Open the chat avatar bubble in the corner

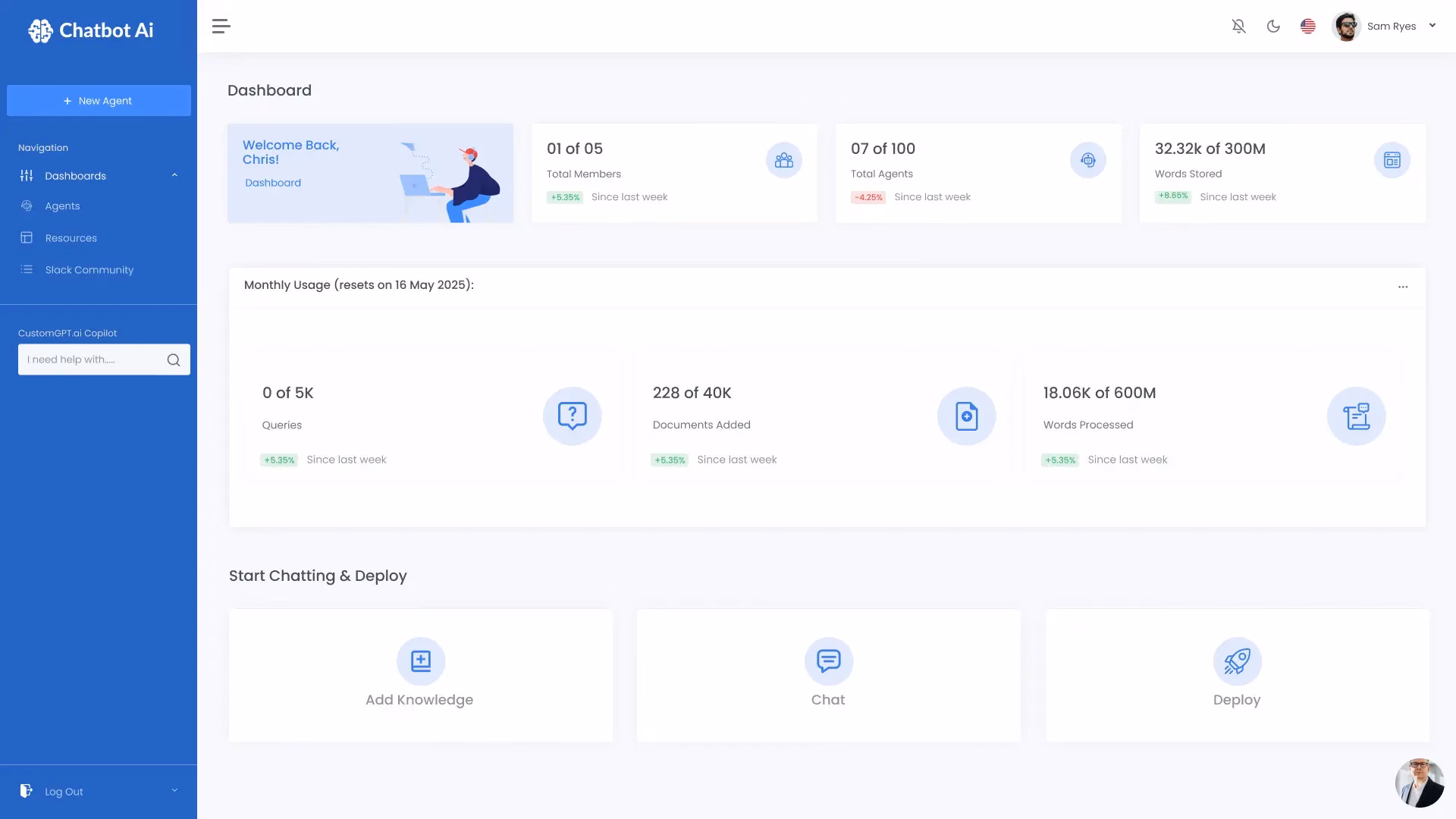coord(1419,783)
